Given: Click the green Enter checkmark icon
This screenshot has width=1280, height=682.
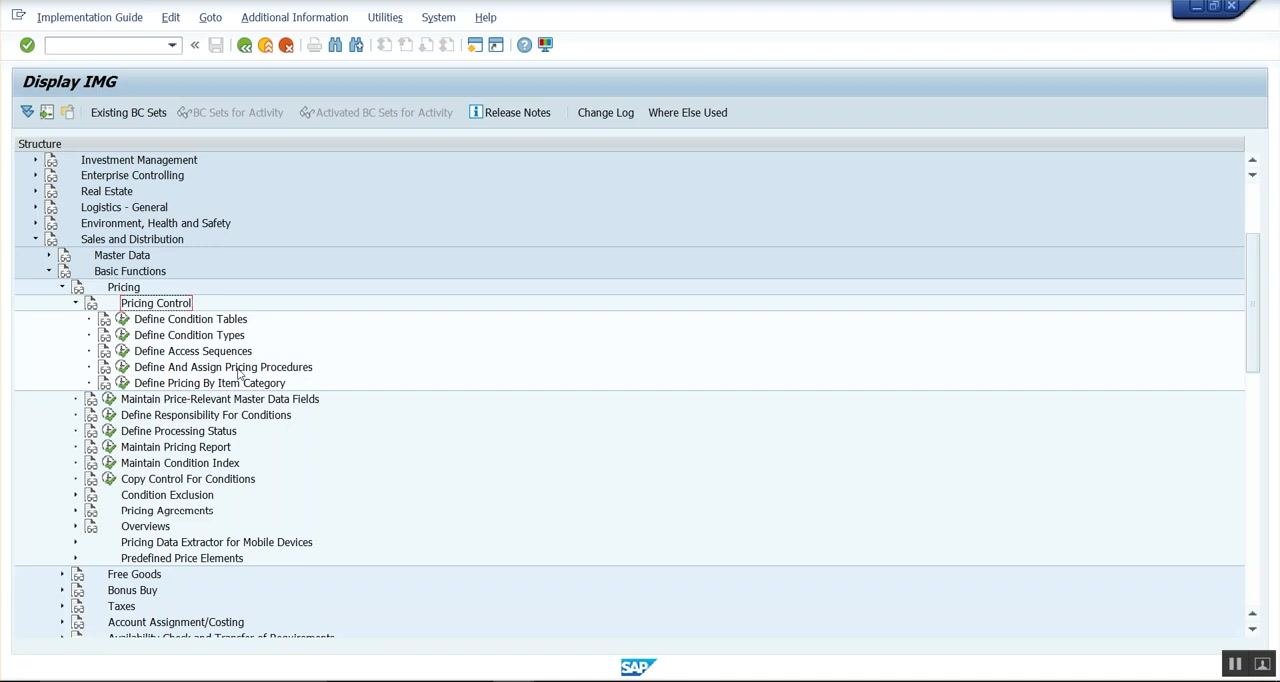Looking at the screenshot, I should coord(27,45).
